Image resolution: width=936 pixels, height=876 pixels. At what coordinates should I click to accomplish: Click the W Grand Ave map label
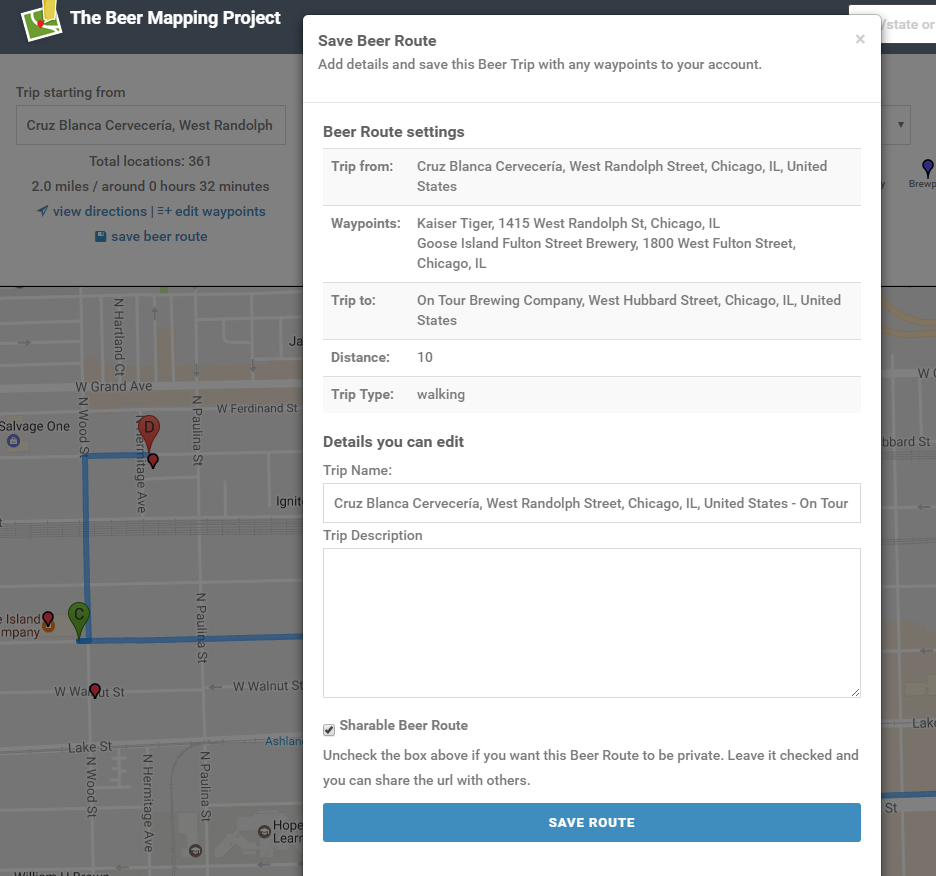click(x=113, y=386)
